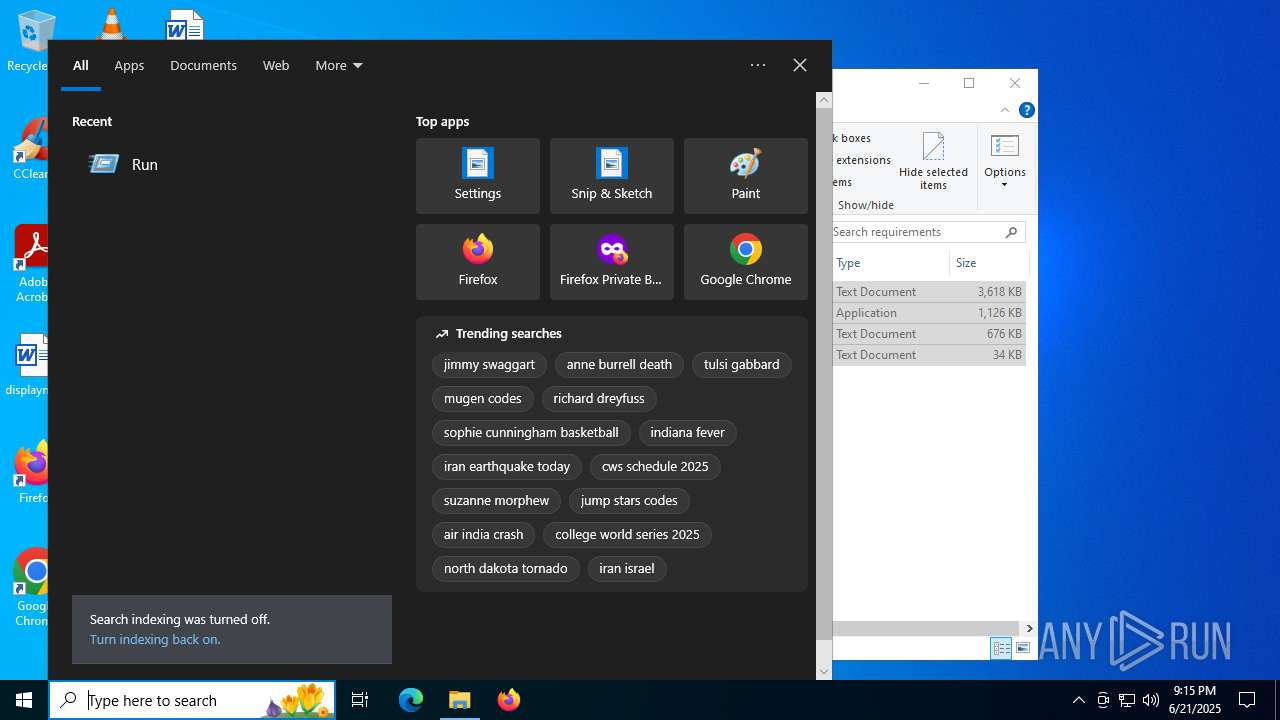The height and width of the screenshot is (720, 1280).
Task: Expand the More search filter dropdown
Action: pos(339,65)
